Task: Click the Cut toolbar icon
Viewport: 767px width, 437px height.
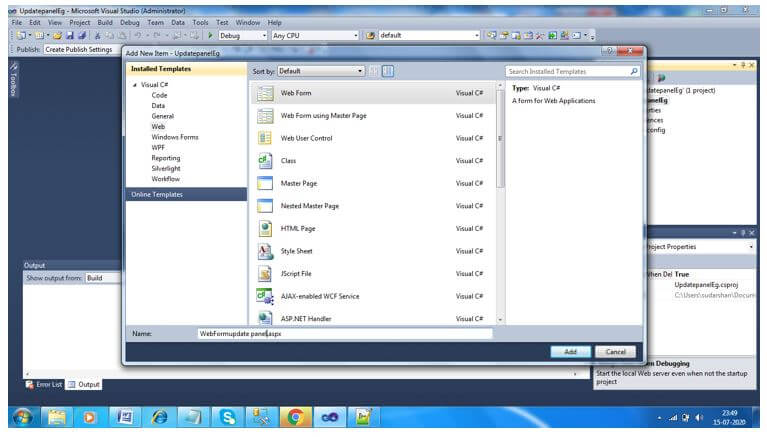Action: [97, 36]
